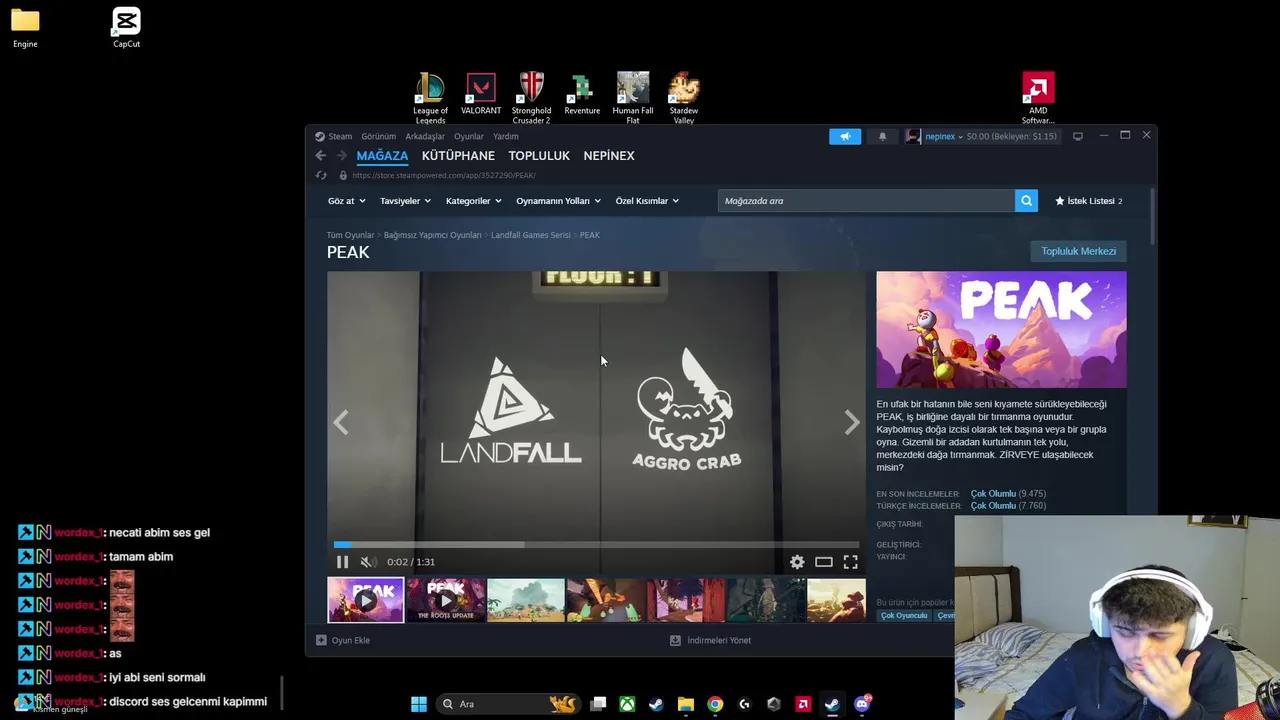Open Google Chrome from taskbar
This screenshot has width=1280, height=720.
point(715,704)
